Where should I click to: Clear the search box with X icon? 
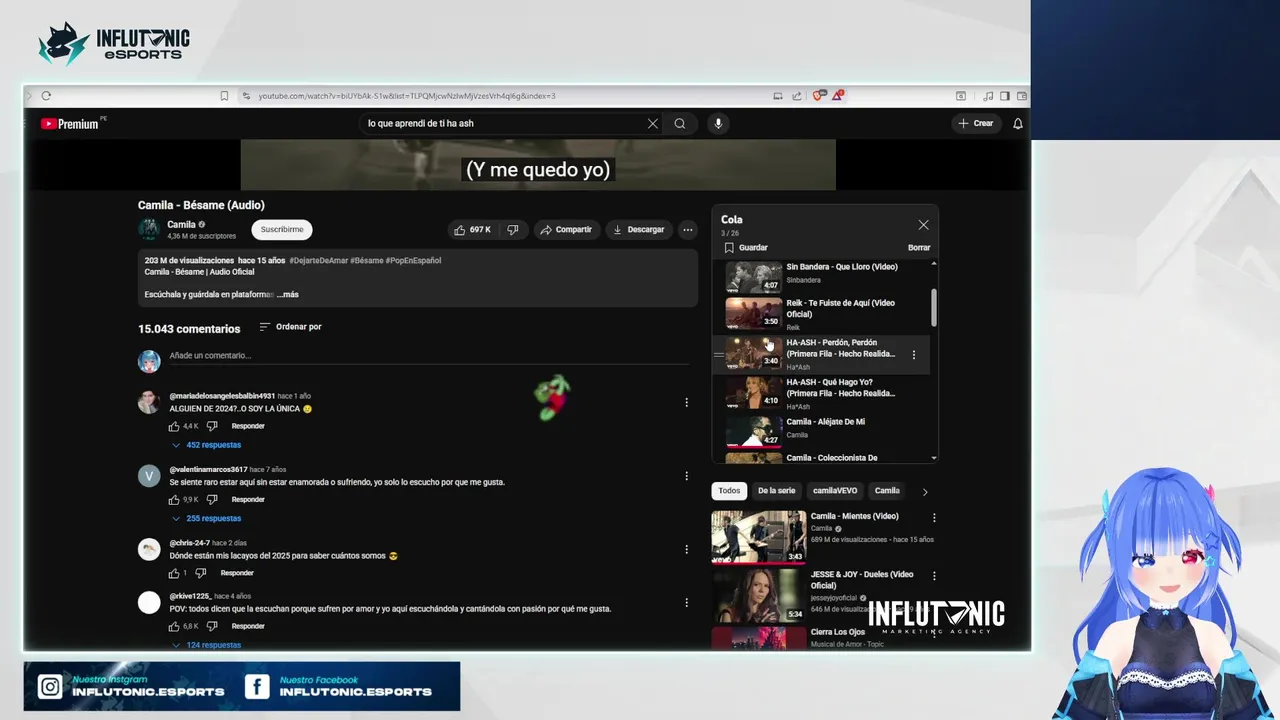653,124
